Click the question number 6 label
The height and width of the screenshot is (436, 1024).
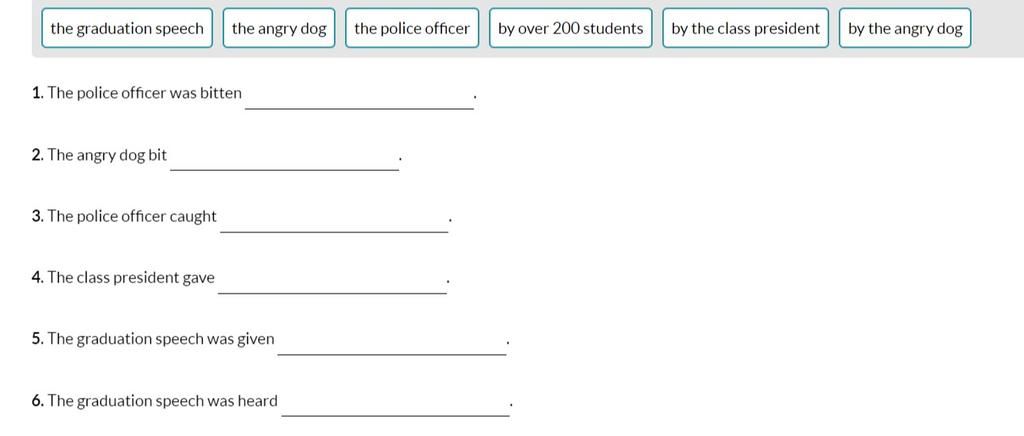pos(38,401)
